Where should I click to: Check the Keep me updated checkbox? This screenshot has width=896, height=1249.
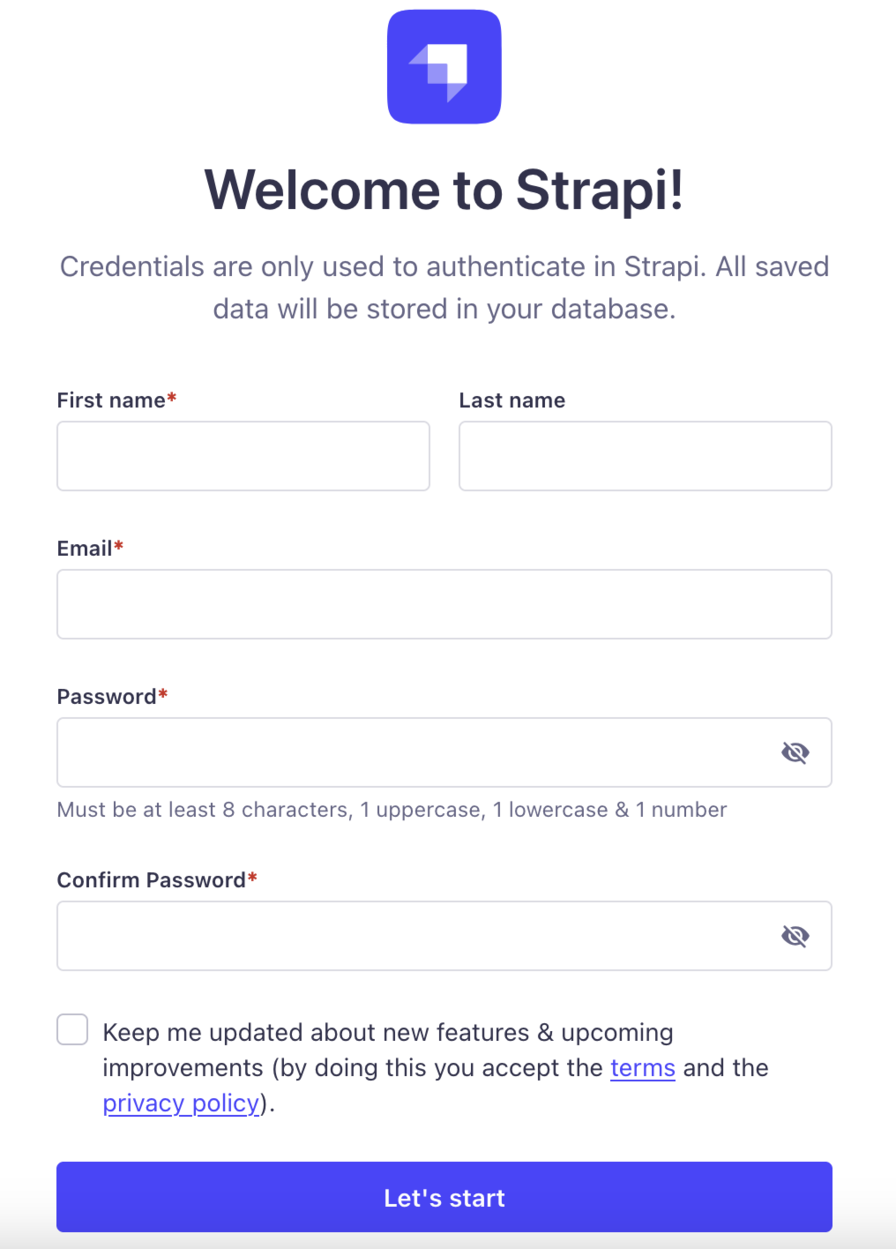pyautogui.click(x=71, y=1029)
